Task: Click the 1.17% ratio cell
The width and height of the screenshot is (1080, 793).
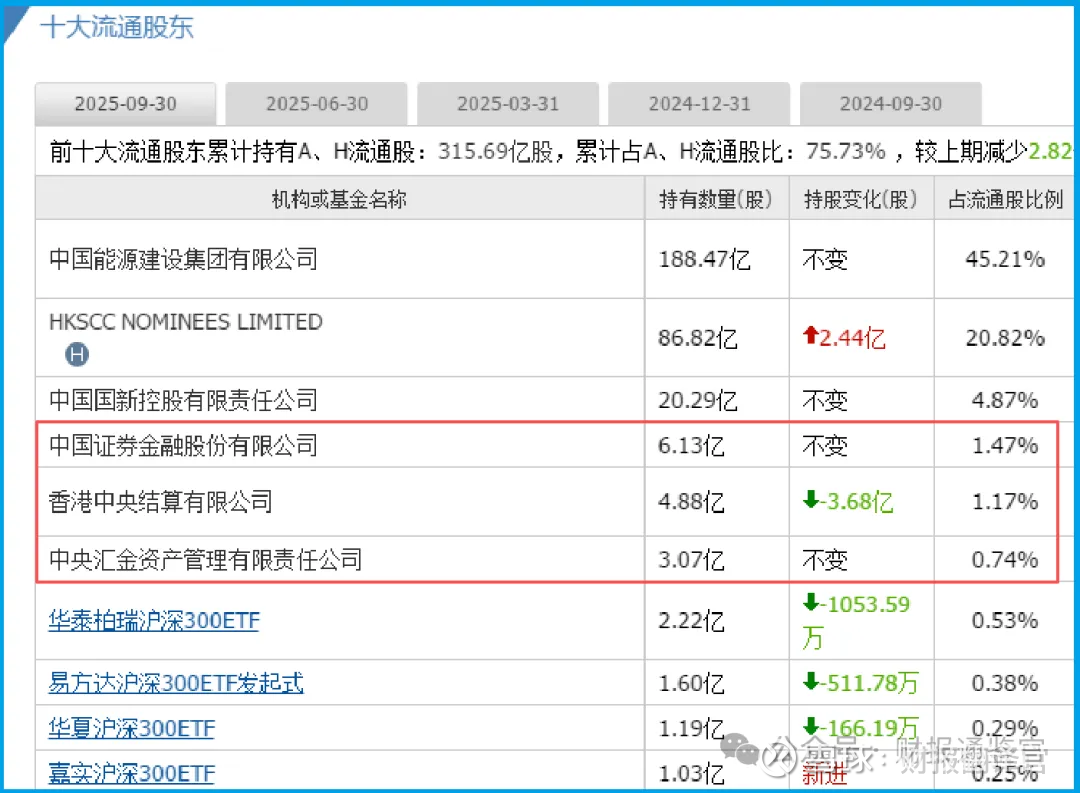Action: pos(1005,502)
